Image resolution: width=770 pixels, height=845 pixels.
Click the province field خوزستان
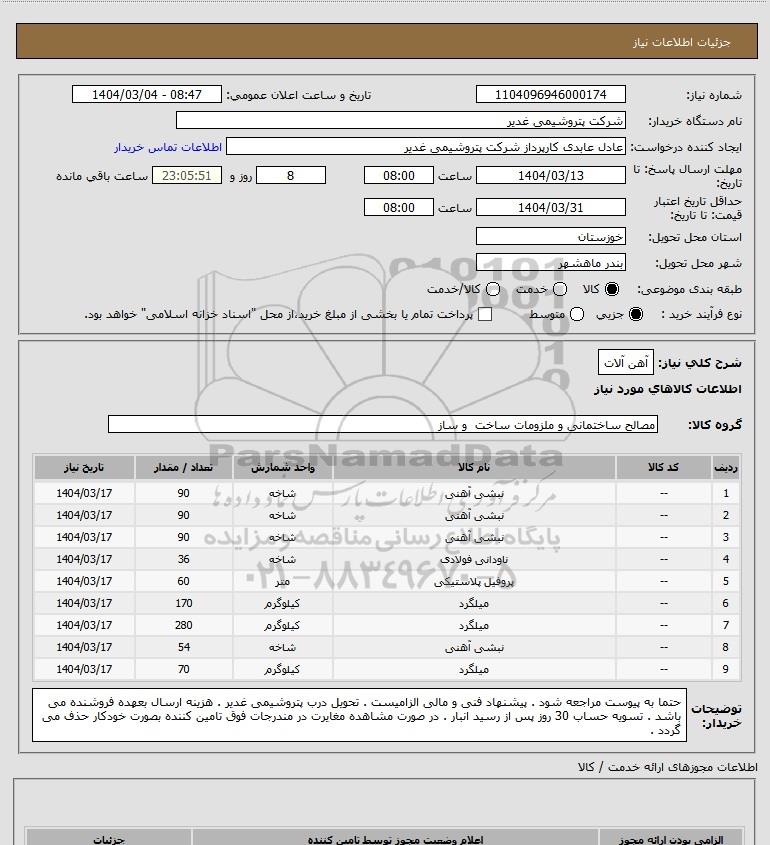[551, 237]
